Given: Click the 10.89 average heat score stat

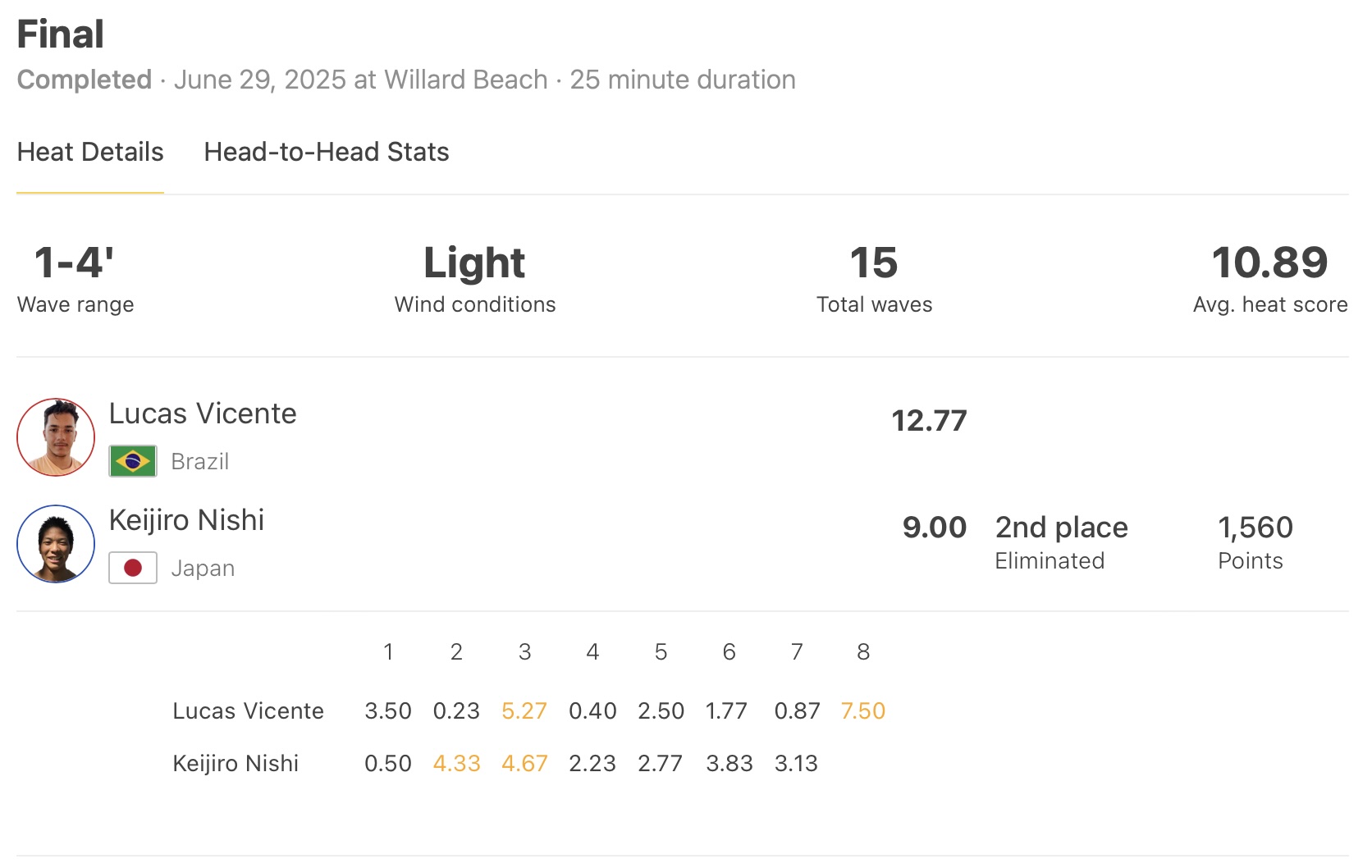Looking at the screenshot, I should [x=1269, y=263].
